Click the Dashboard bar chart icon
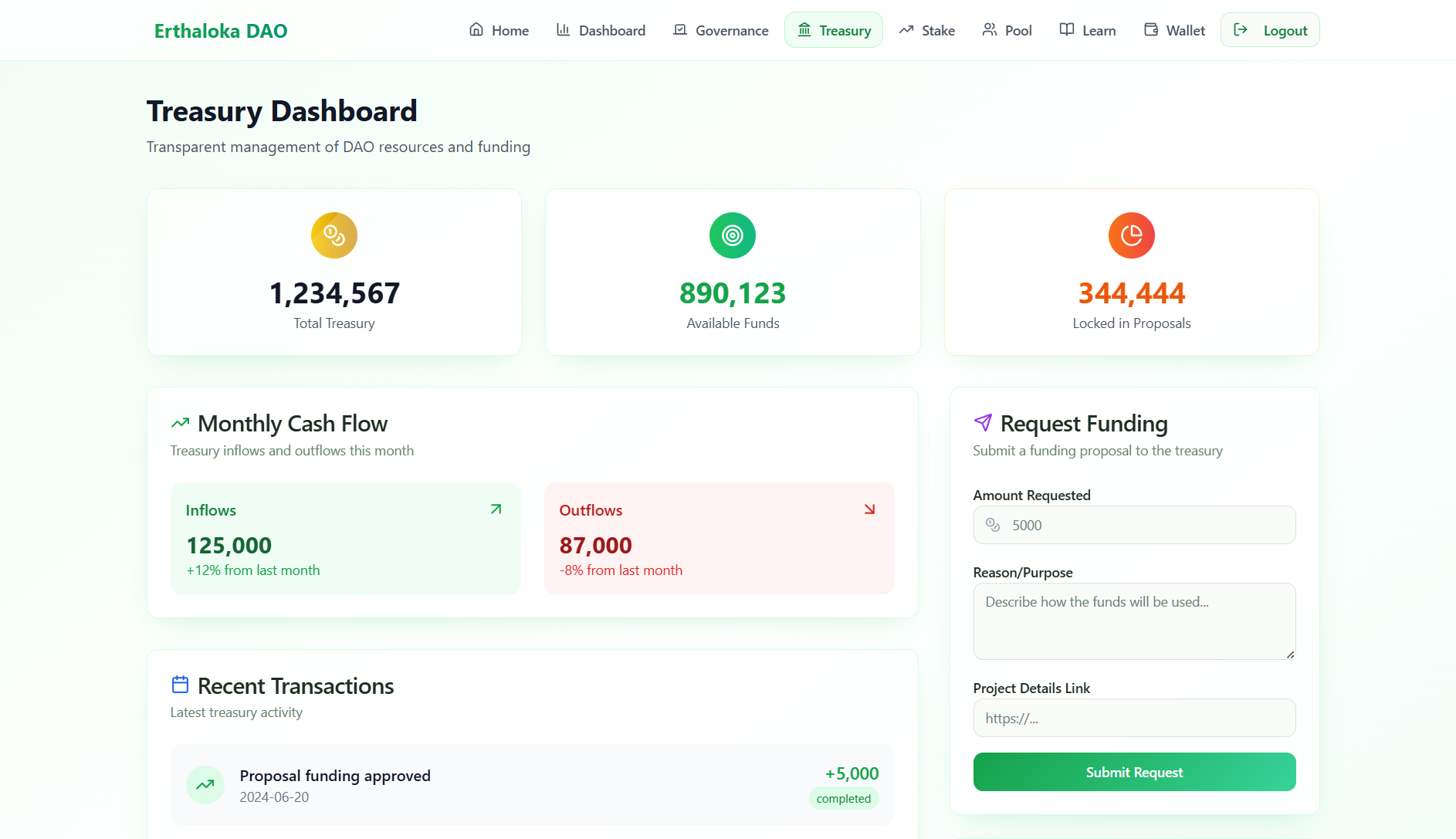Viewport: 1456px width, 839px height. coord(564,30)
